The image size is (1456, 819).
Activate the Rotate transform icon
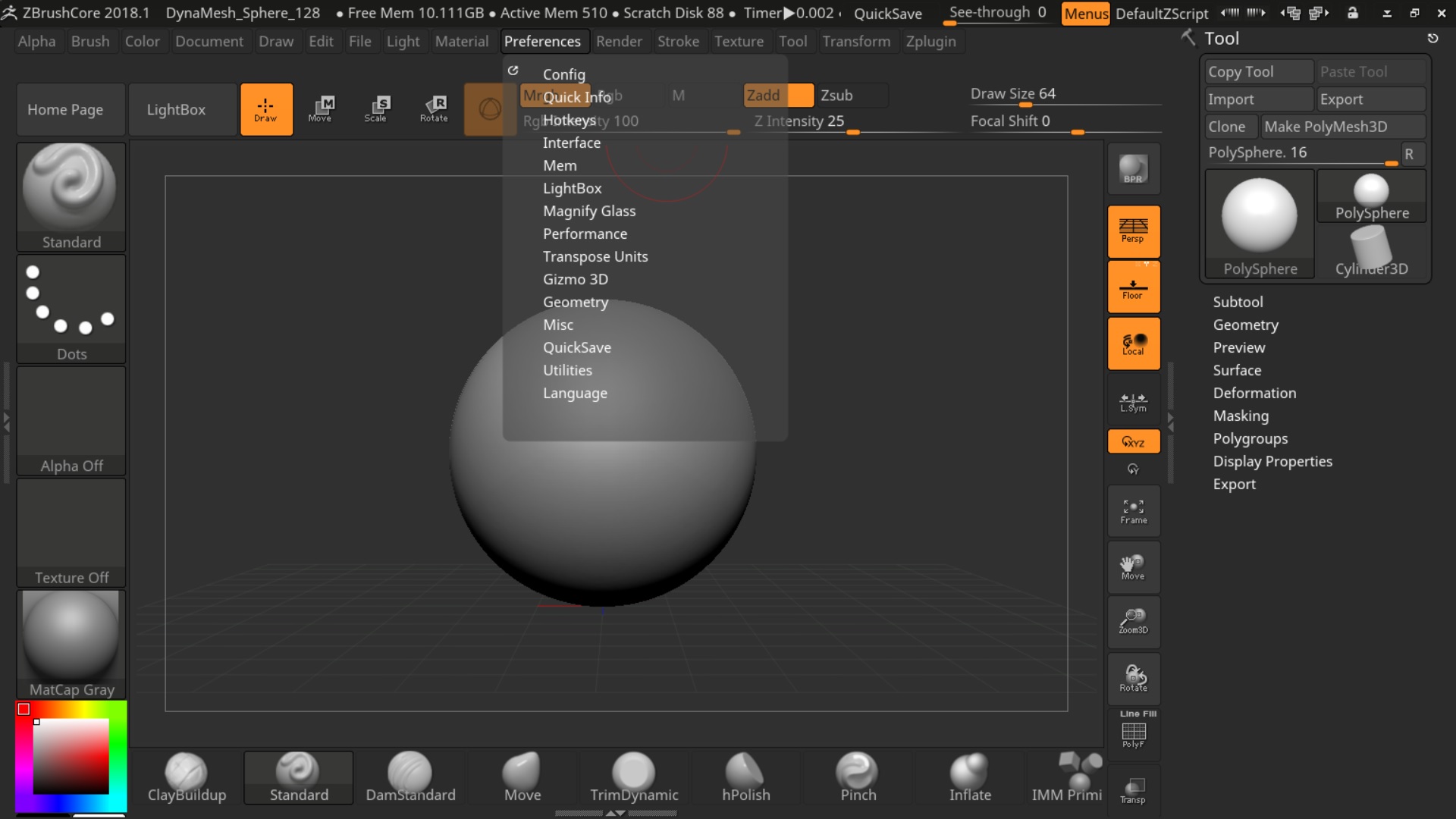tap(434, 109)
